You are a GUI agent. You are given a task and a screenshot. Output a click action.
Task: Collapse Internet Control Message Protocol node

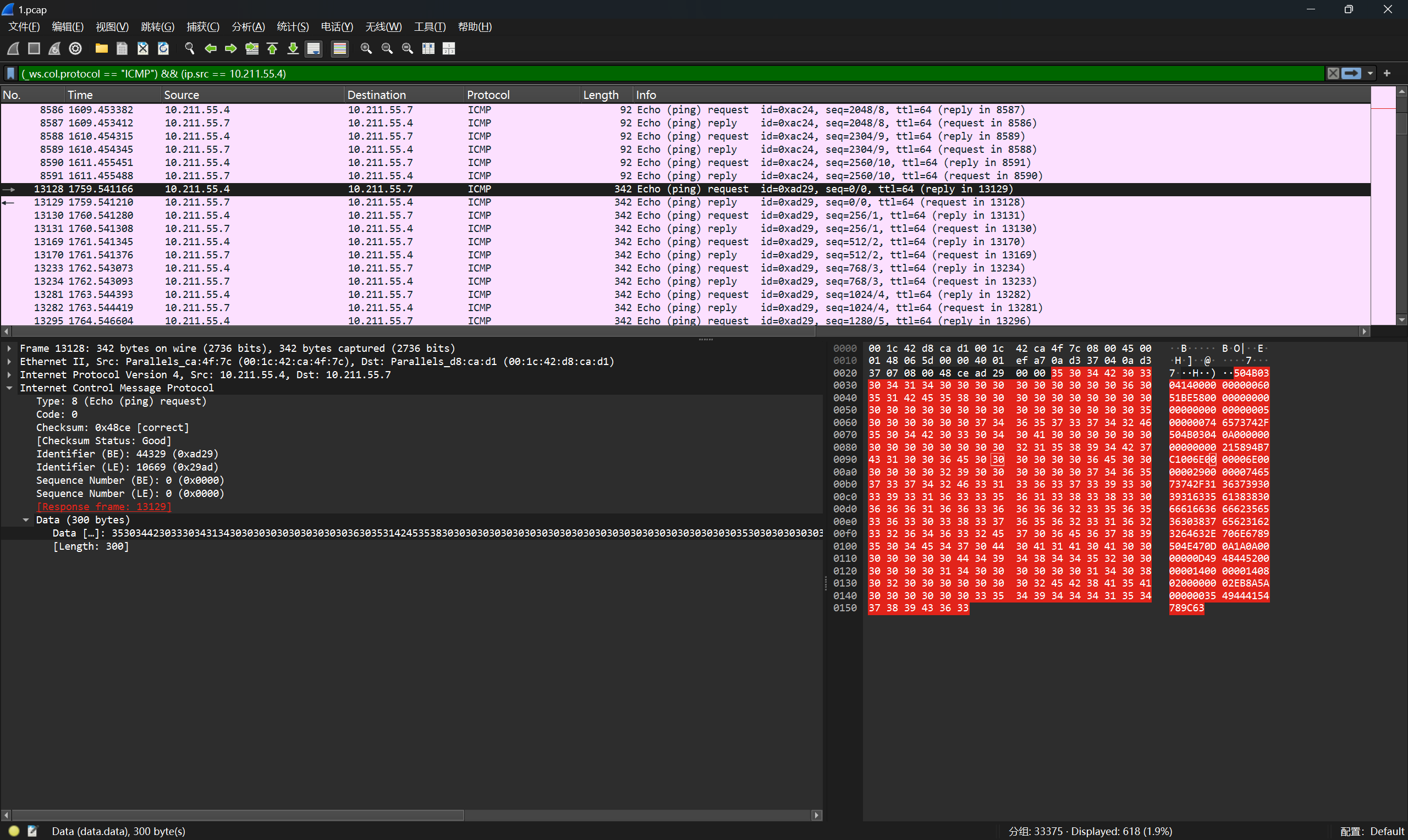pos(9,388)
